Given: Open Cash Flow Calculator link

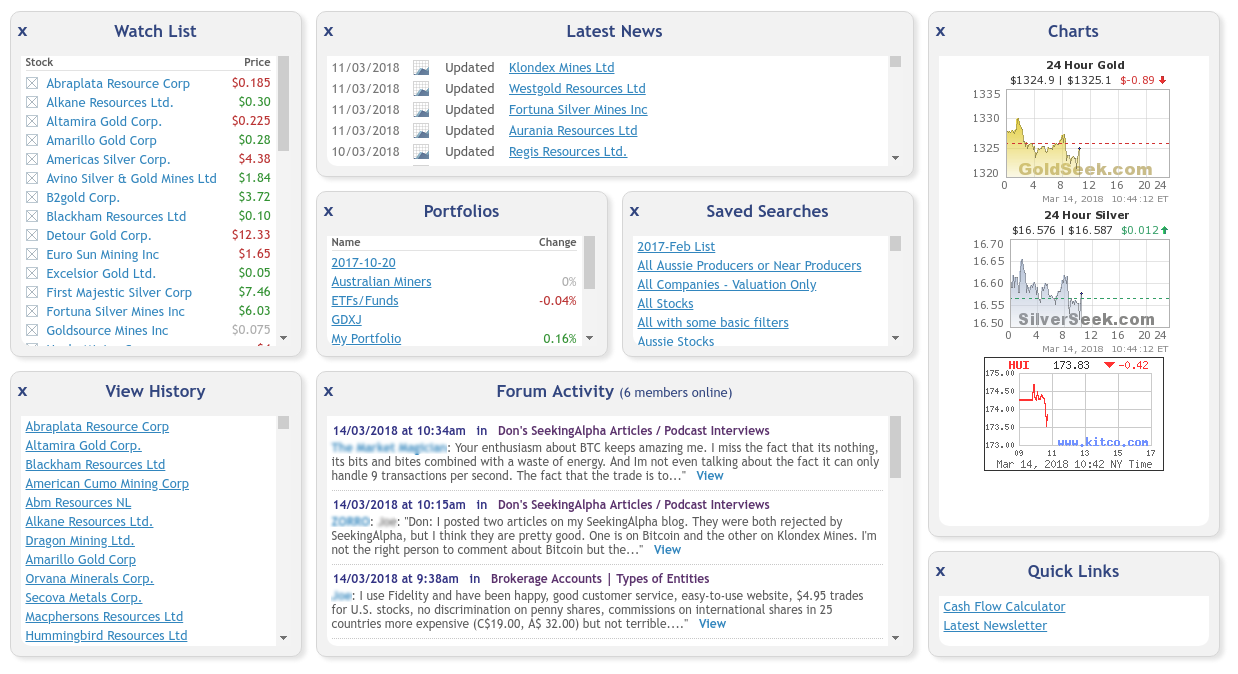Looking at the screenshot, I should click(x=1004, y=607).
